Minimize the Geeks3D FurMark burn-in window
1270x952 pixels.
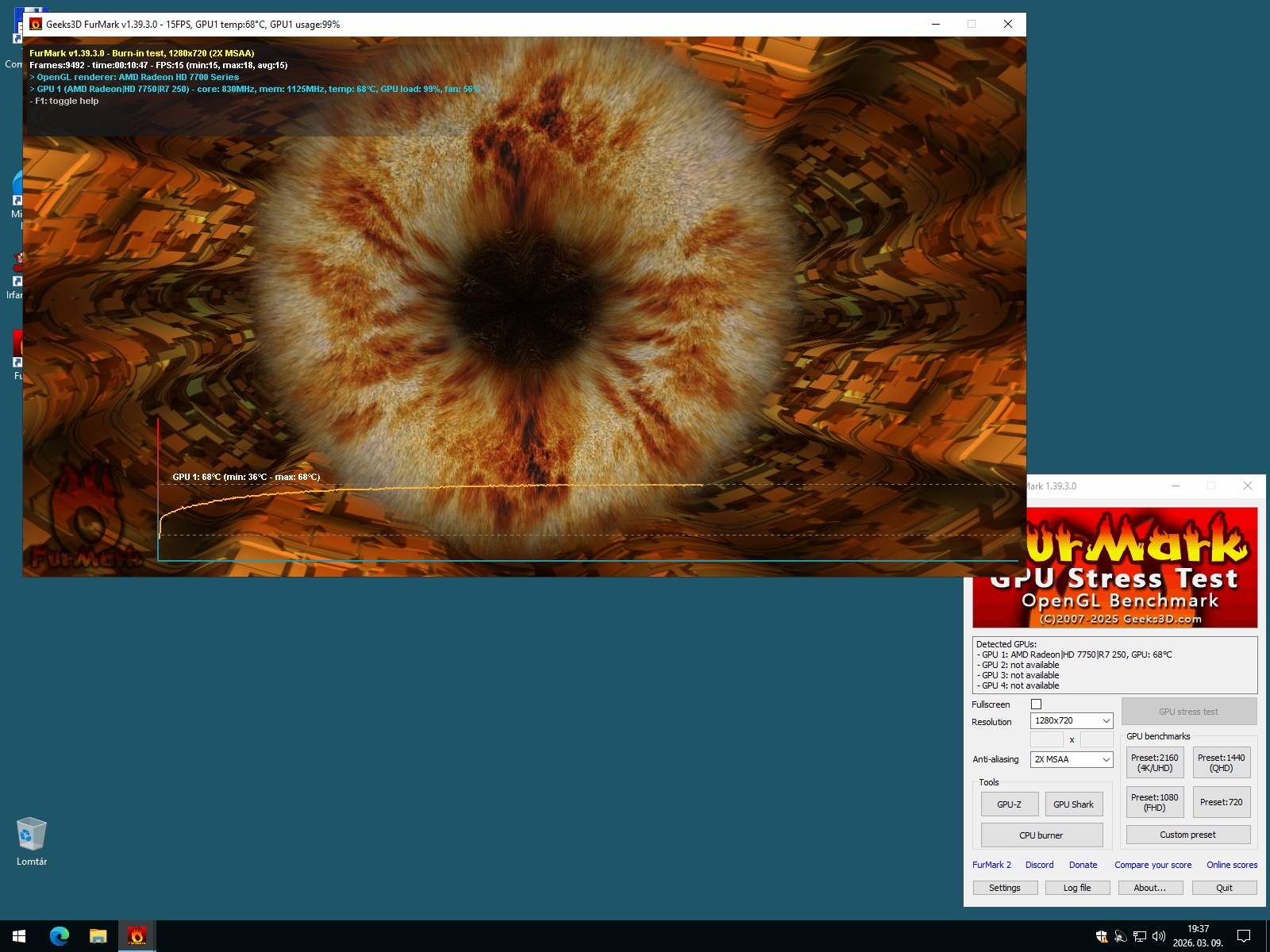pos(936,25)
